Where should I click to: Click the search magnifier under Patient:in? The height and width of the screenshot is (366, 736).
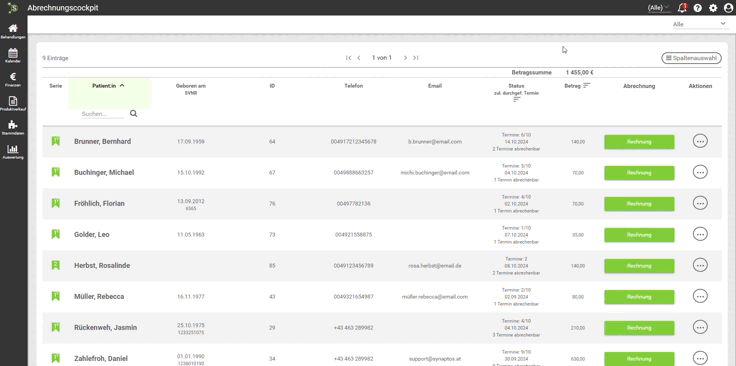point(134,114)
